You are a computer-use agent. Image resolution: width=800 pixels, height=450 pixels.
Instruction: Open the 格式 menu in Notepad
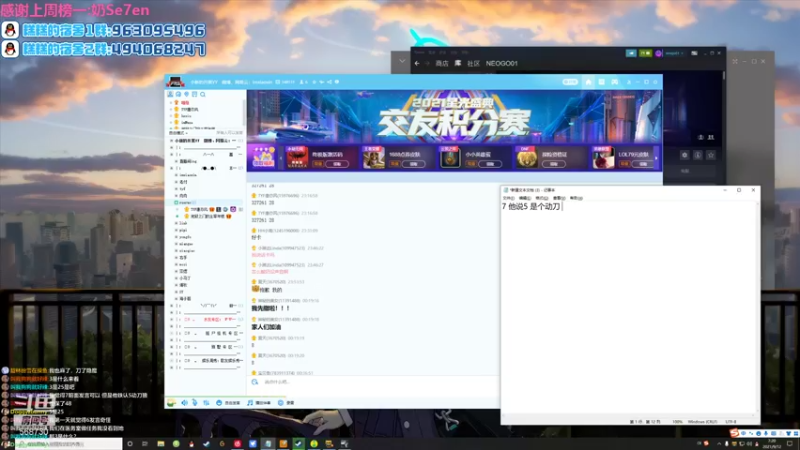pyautogui.click(x=542, y=198)
